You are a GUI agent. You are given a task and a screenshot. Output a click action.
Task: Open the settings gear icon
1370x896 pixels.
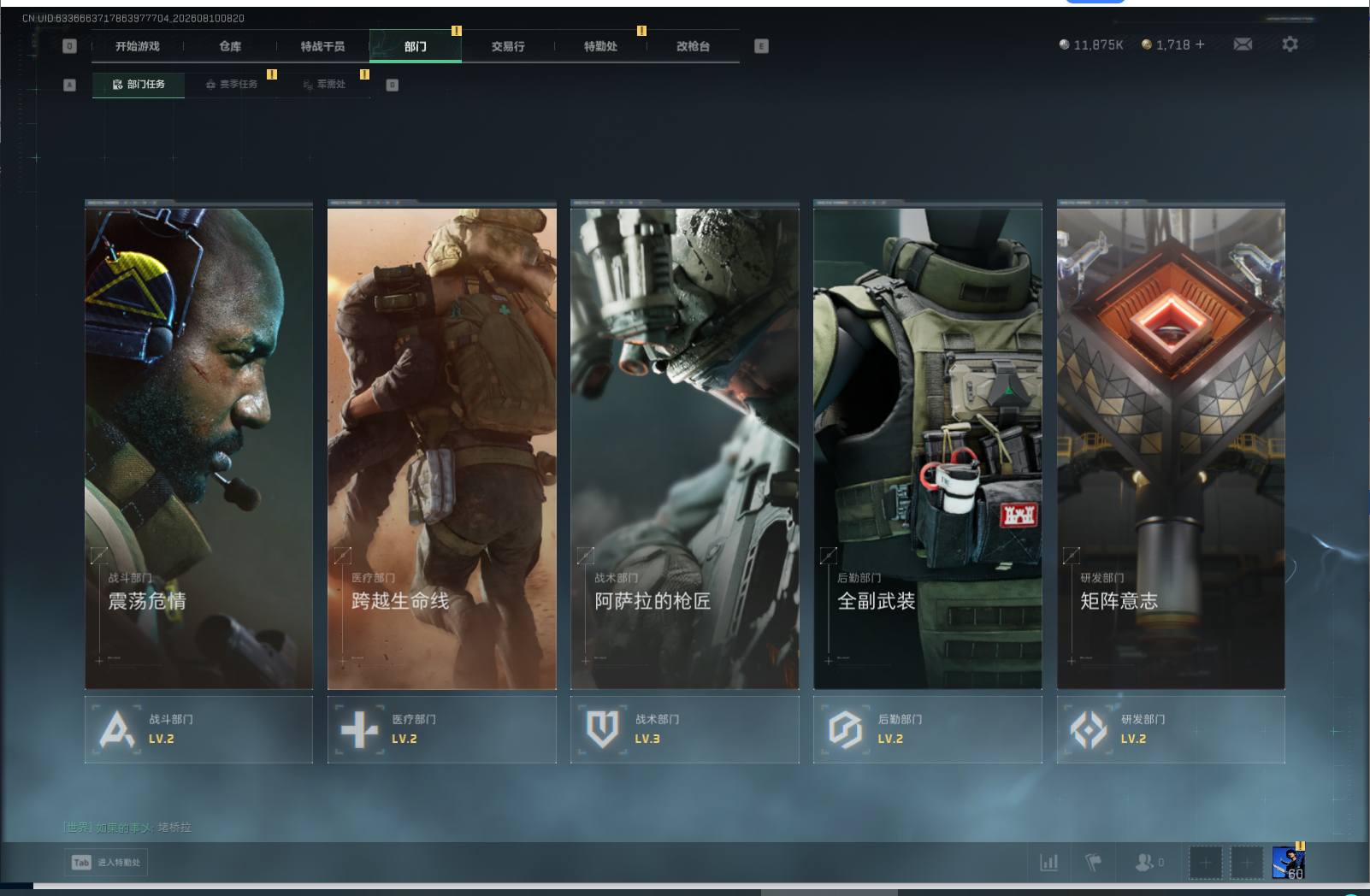(x=1290, y=44)
